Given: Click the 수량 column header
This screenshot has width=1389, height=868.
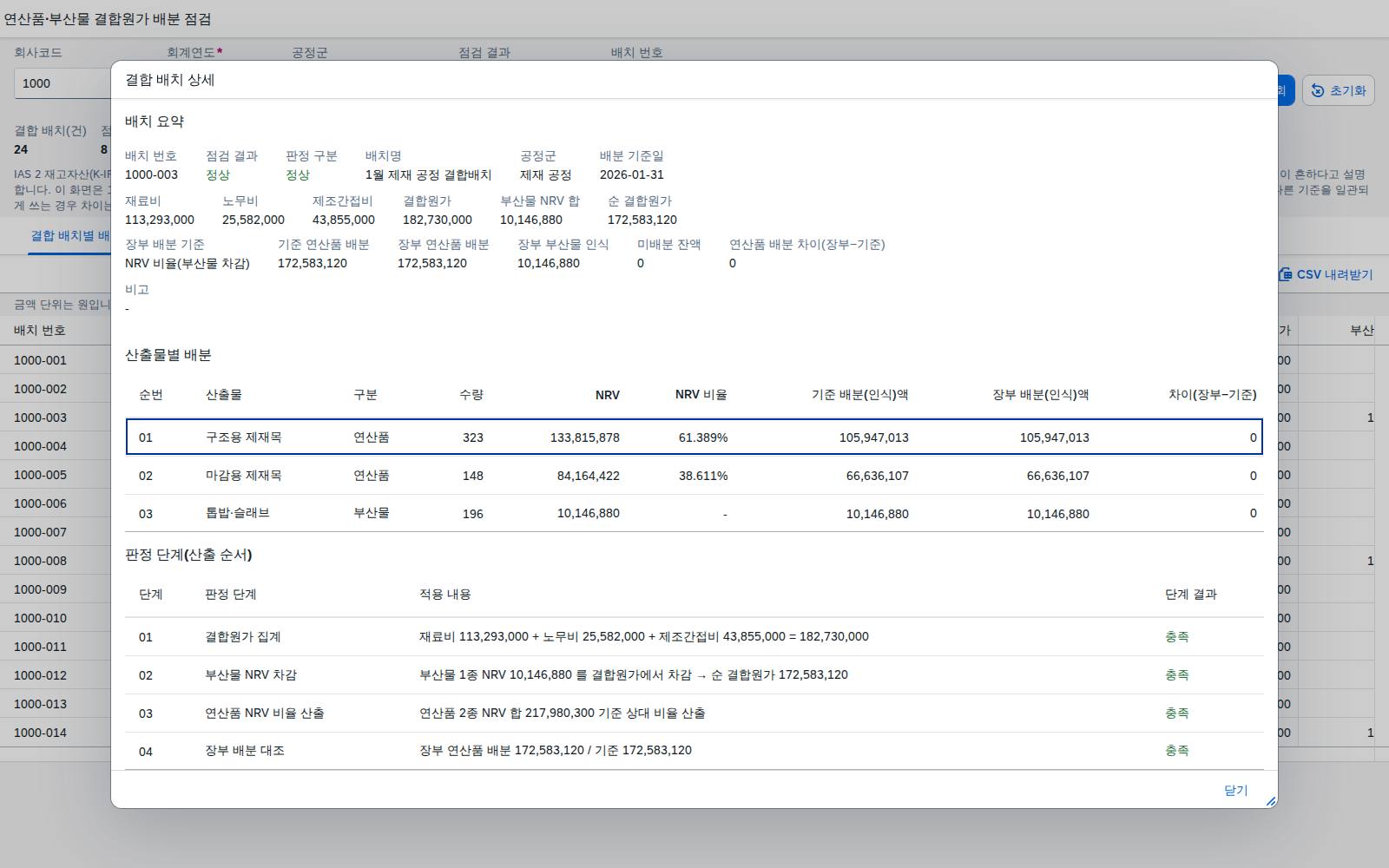Looking at the screenshot, I should pos(471,395).
